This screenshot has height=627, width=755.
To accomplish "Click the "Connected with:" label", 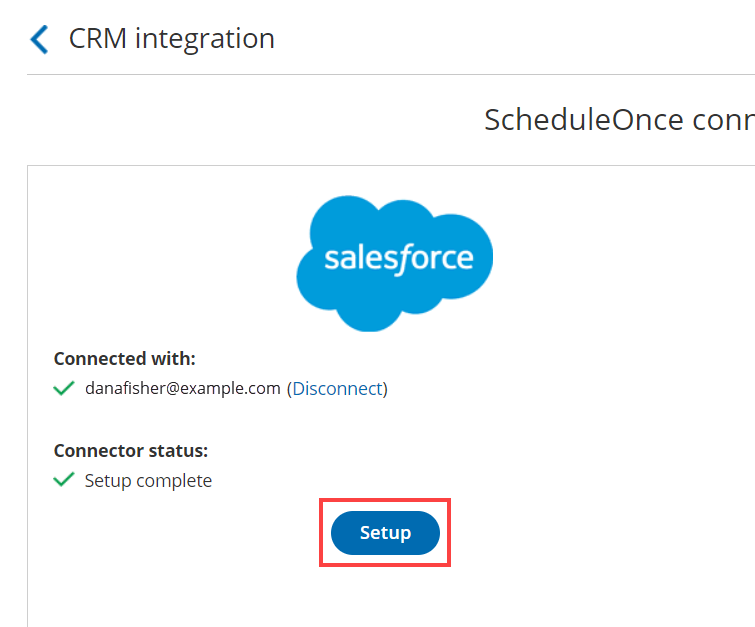I will point(125,359).
